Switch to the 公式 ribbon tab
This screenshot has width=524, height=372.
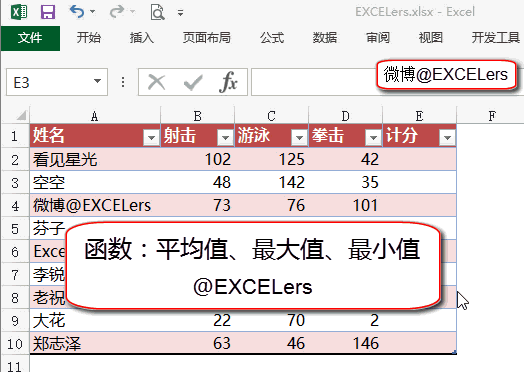[x=272, y=38]
